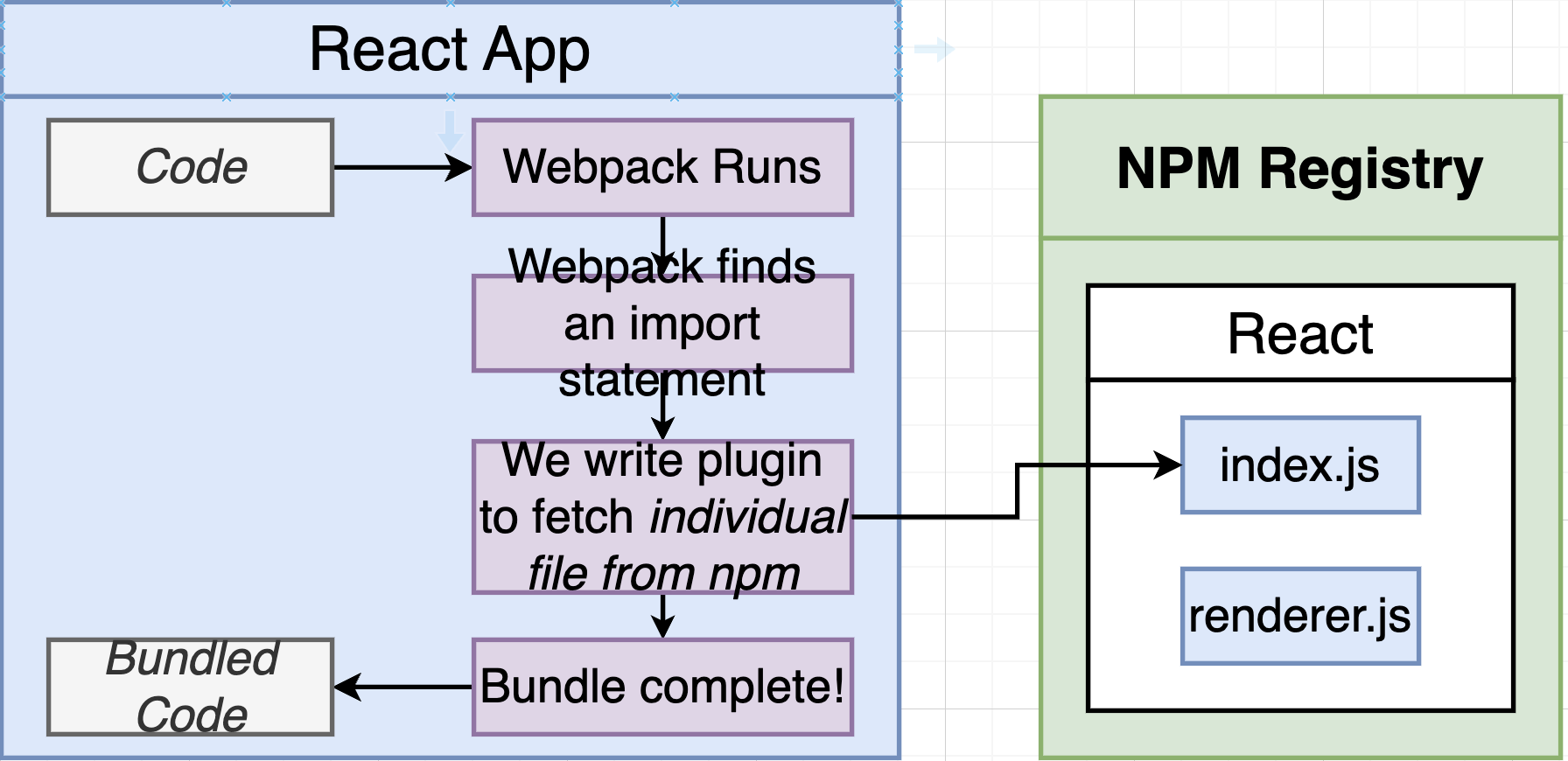Screen dimensions: 1568x761
Task: Select the React App container title
Action: click(x=450, y=49)
